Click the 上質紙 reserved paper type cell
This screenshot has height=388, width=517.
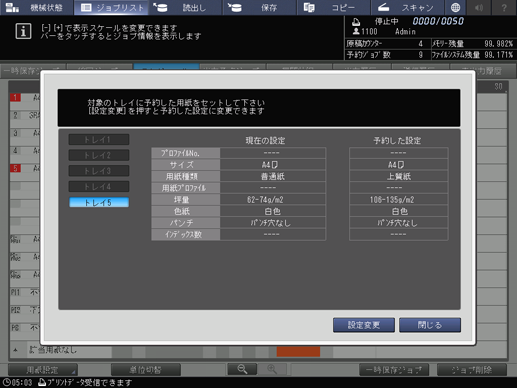click(x=399, y=176)
